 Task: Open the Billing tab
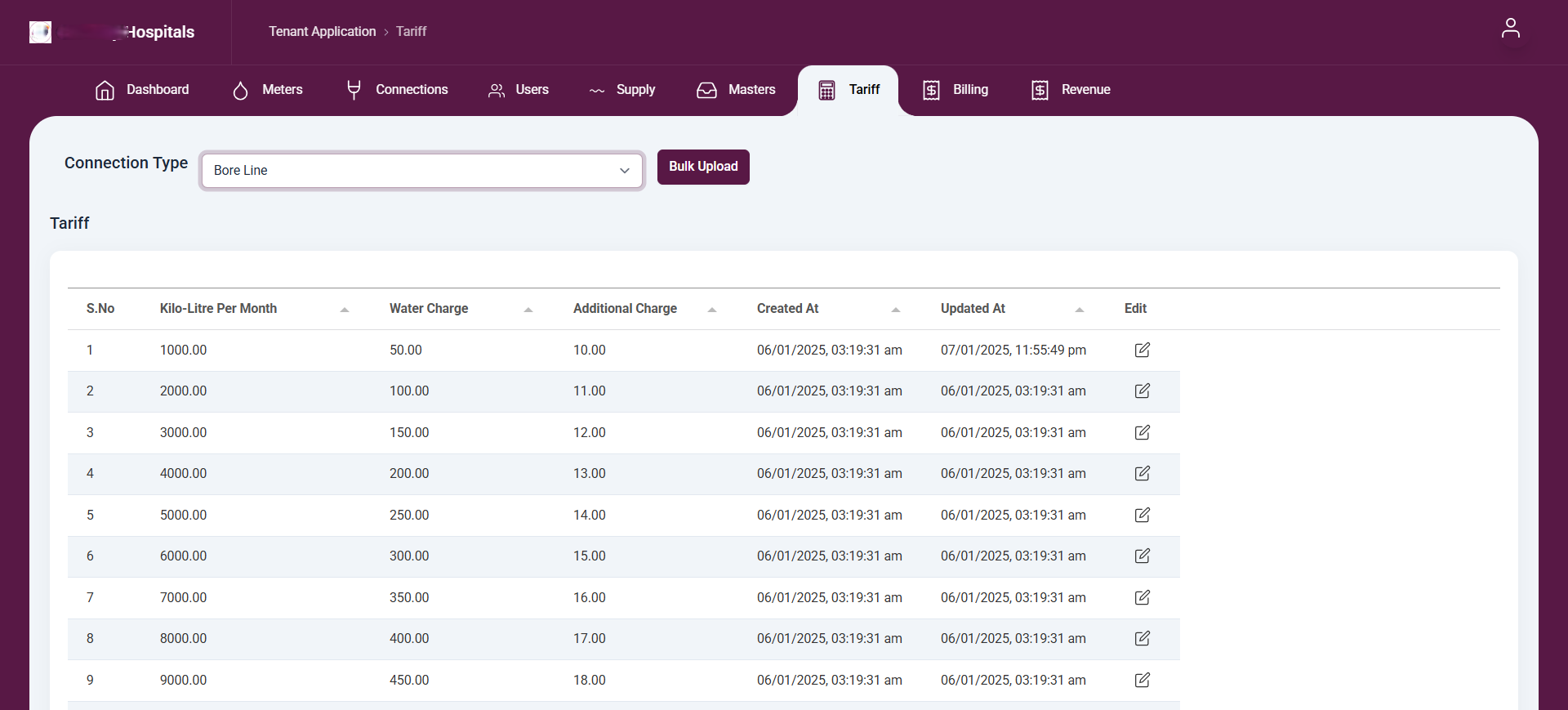click(x=955, y=90)
